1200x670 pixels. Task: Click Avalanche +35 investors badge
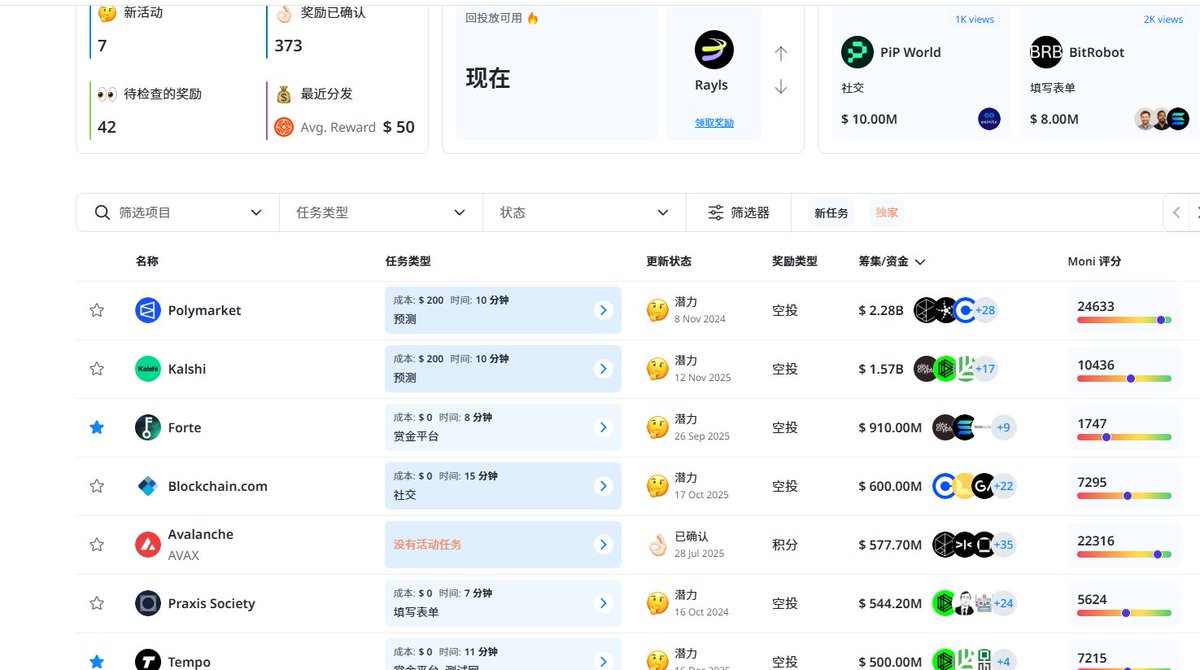1003,545
